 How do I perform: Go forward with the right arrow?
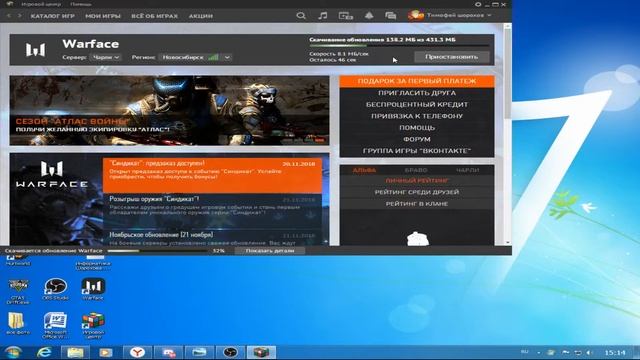click(x=19, y=16)
